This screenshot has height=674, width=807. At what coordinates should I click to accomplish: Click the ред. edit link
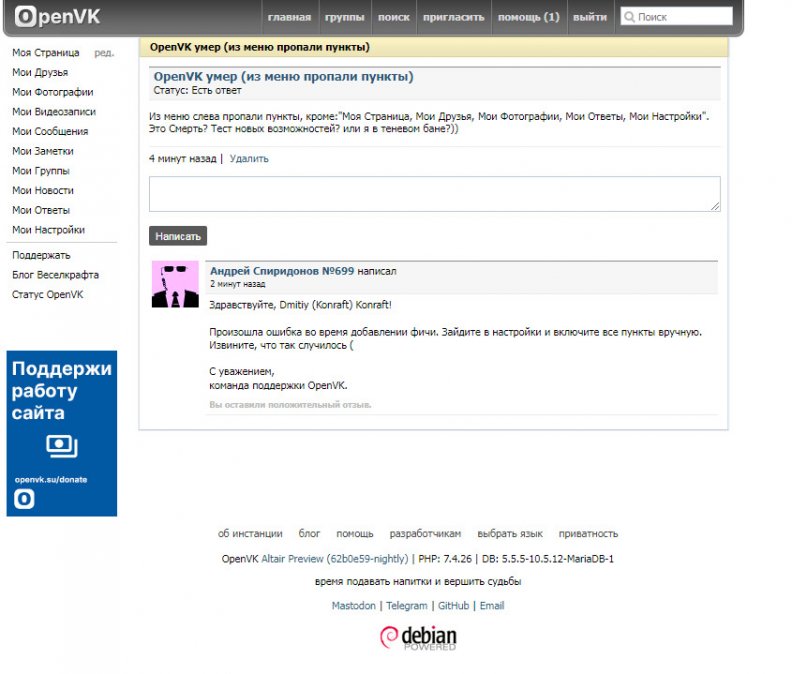pos(104,52)
